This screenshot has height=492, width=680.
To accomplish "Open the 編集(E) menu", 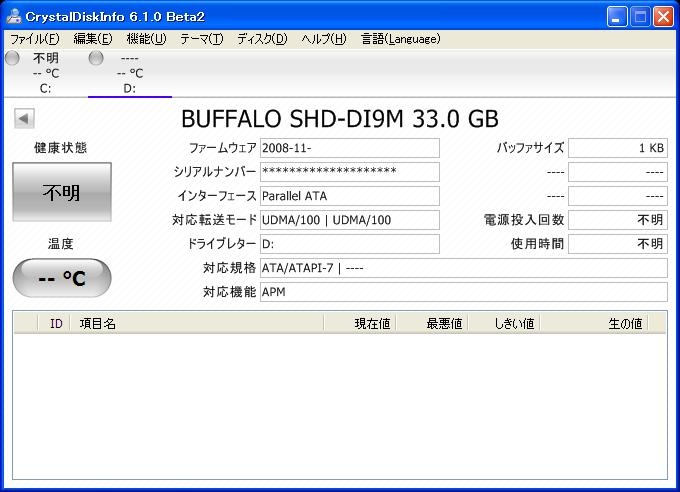I will [93, 39].
